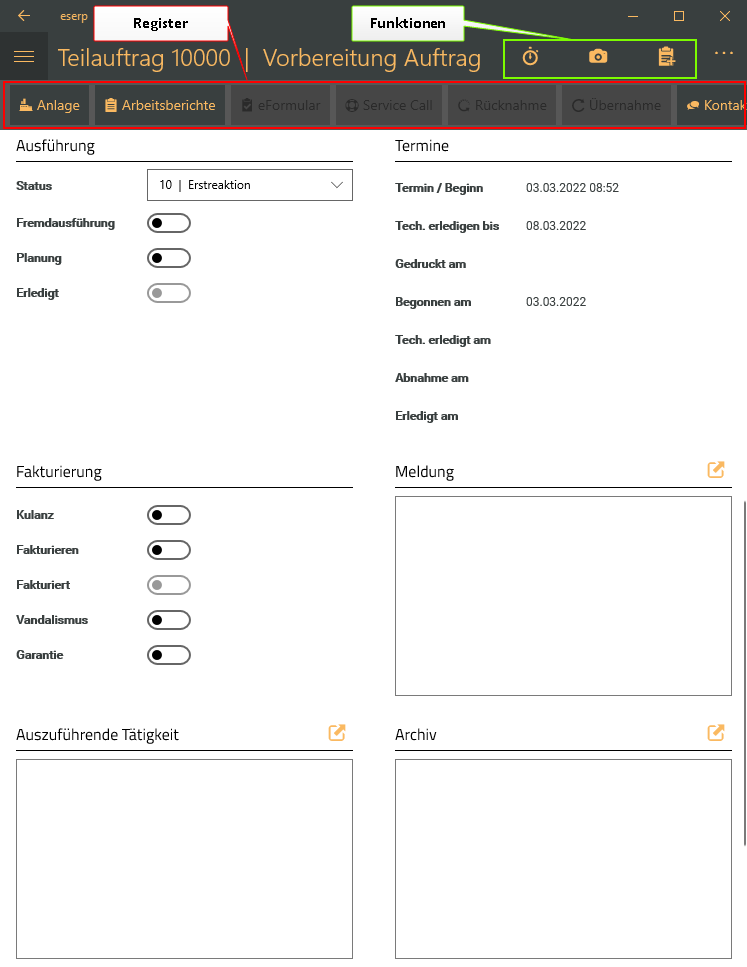Enable the Fakturieren switch
This screenshot has width=747, height=967.
169,550
